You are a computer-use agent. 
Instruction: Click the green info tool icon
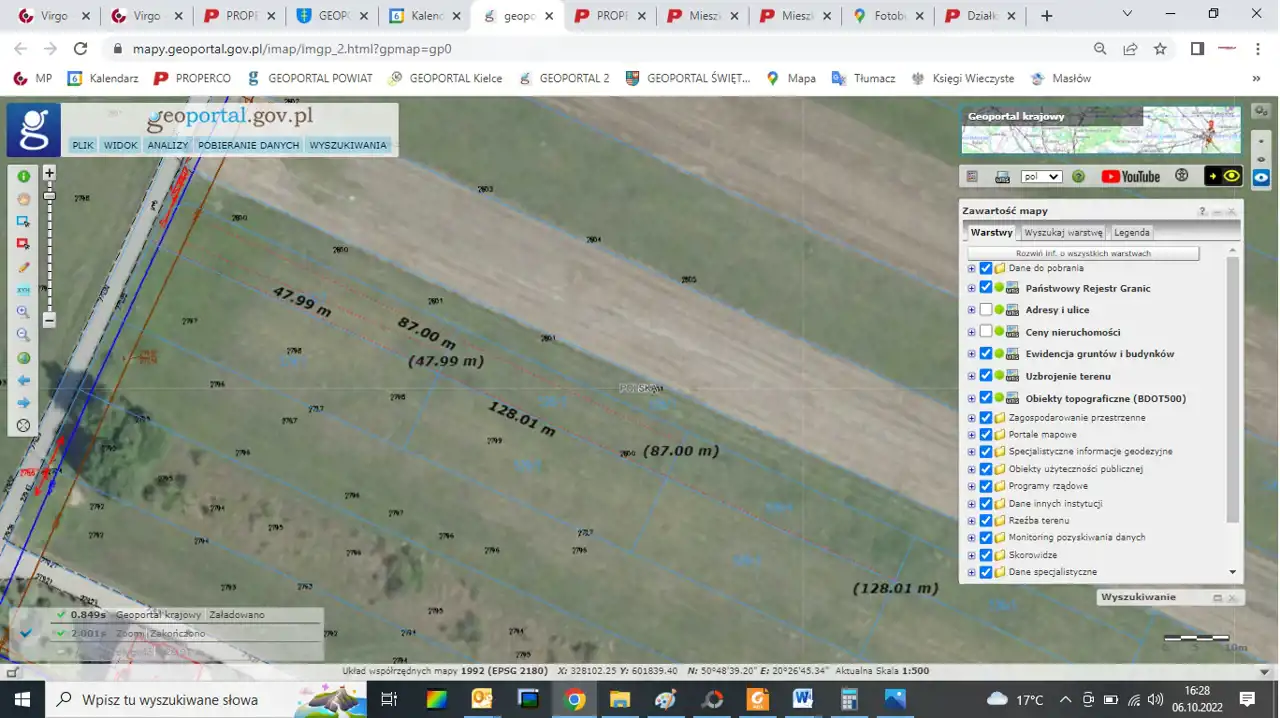(x=23, y=176)
